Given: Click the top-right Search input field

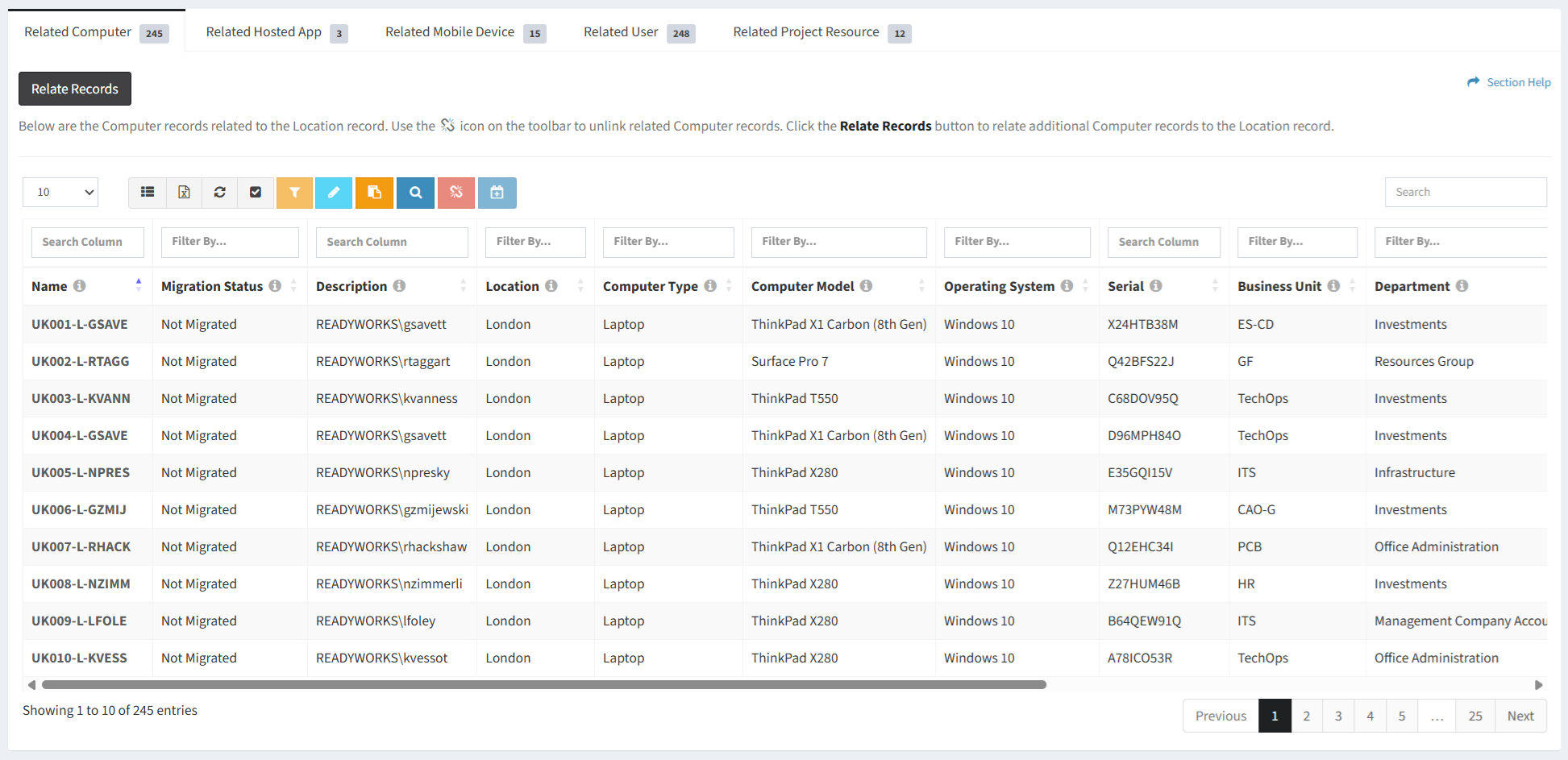Looking at the screenshot, I should [x=1465, y=193].
